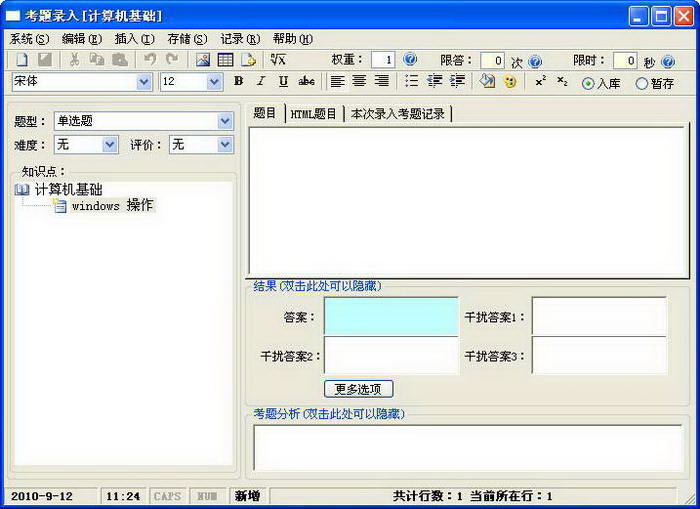The height and width of the screenshot is (509, 700).
Task: Open the 帮助(H) menu
Action: point(293,39)
